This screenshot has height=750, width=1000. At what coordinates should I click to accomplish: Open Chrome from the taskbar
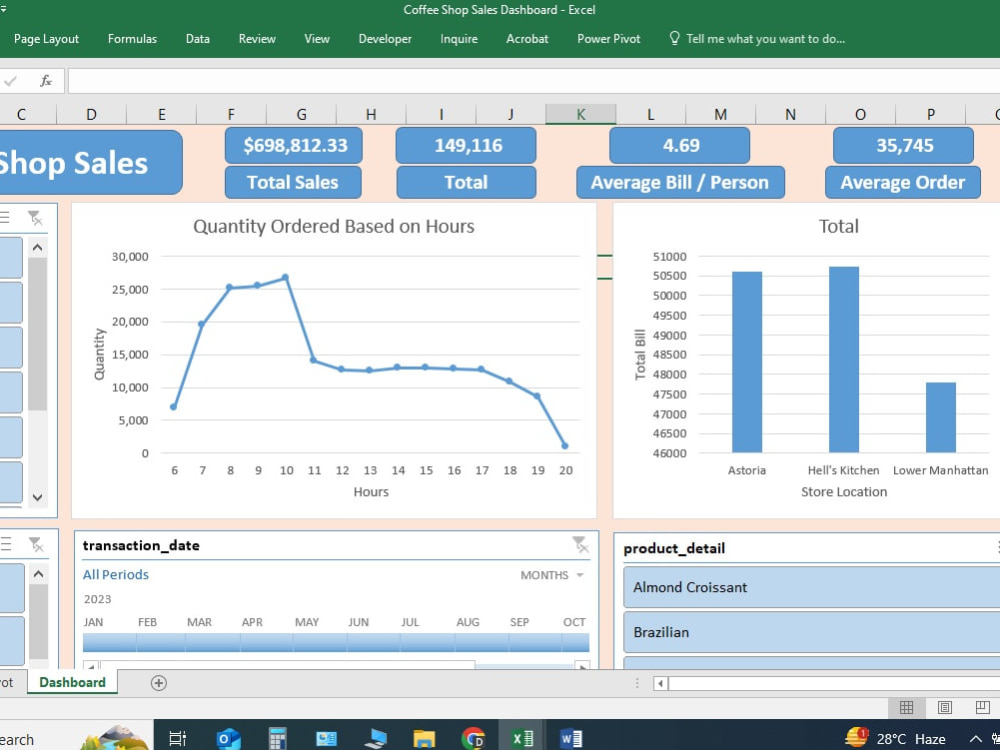473,739
